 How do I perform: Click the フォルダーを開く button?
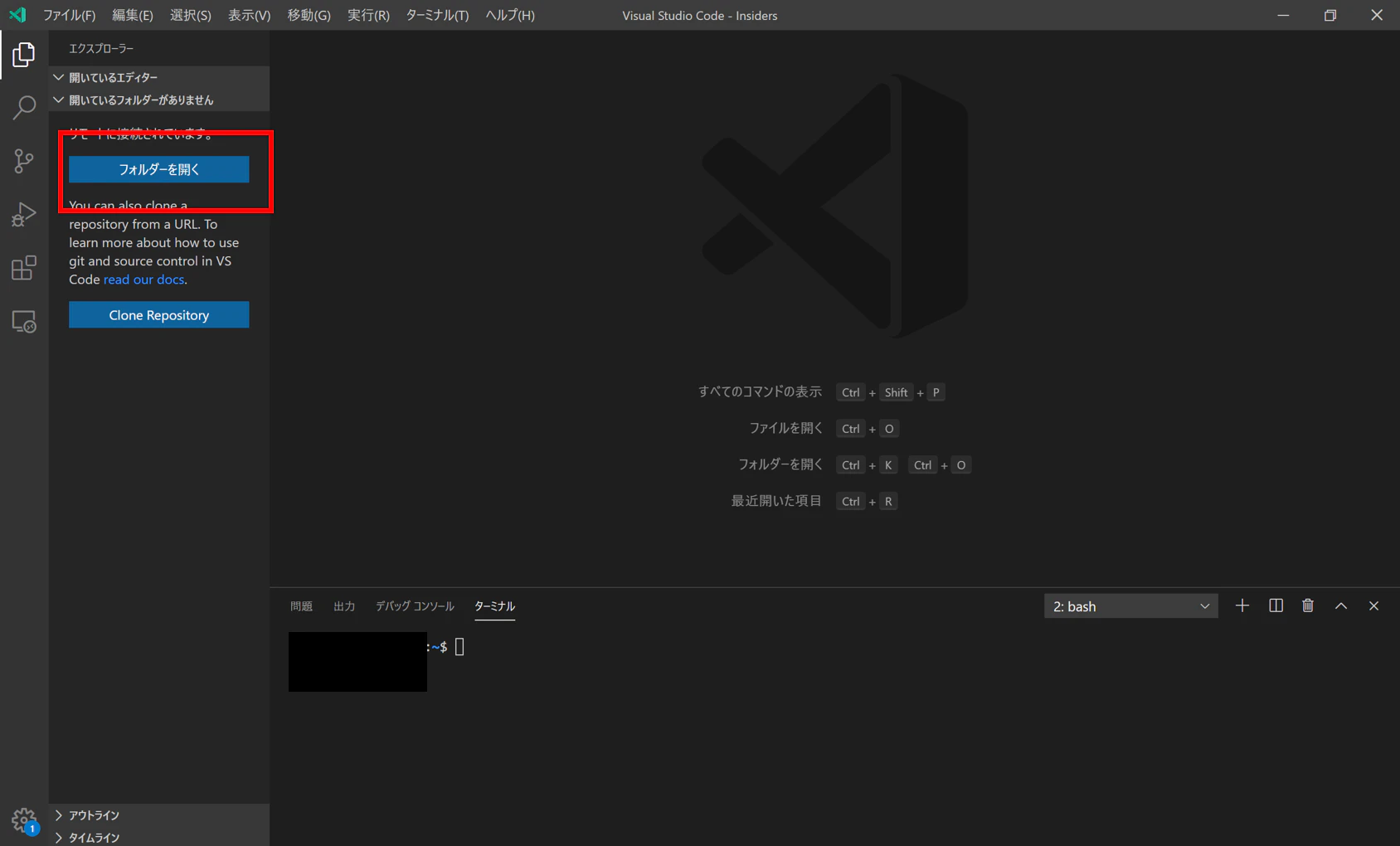159,169
